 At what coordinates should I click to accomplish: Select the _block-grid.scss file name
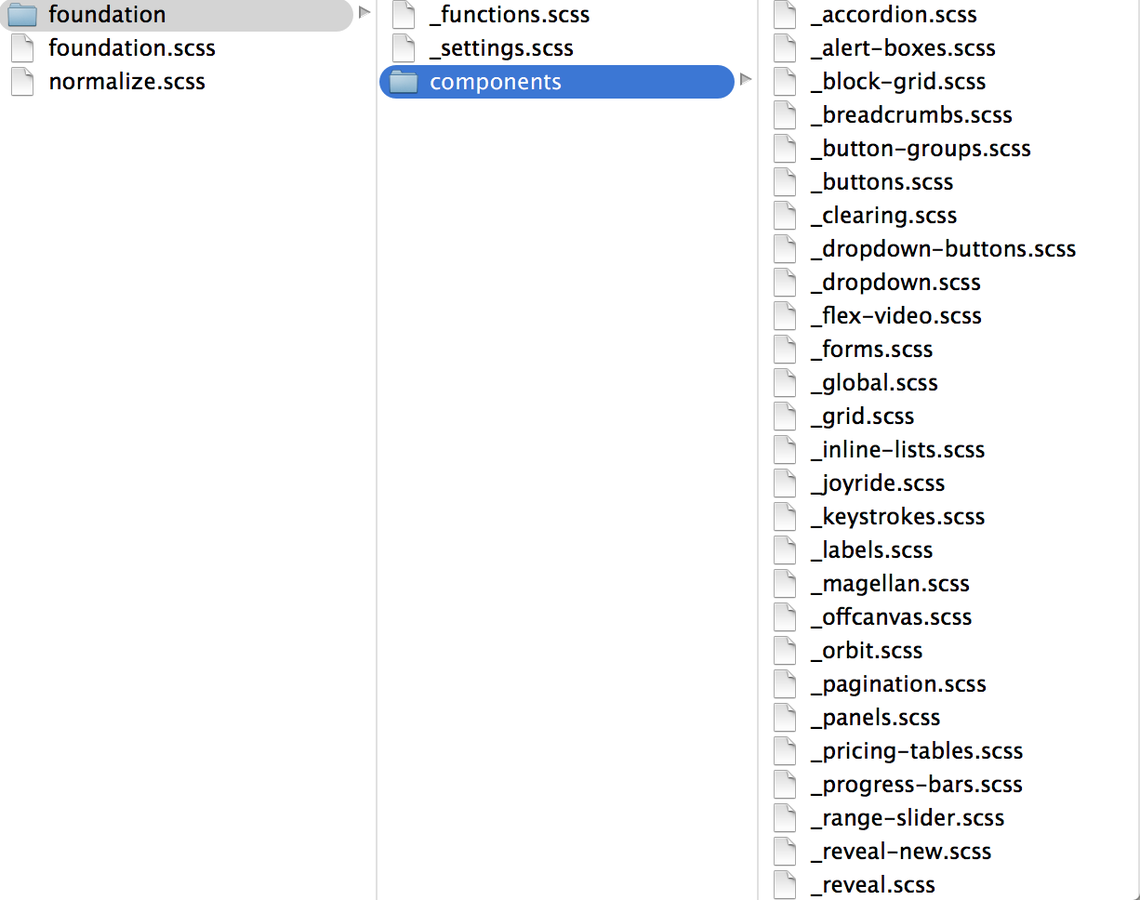899,81
